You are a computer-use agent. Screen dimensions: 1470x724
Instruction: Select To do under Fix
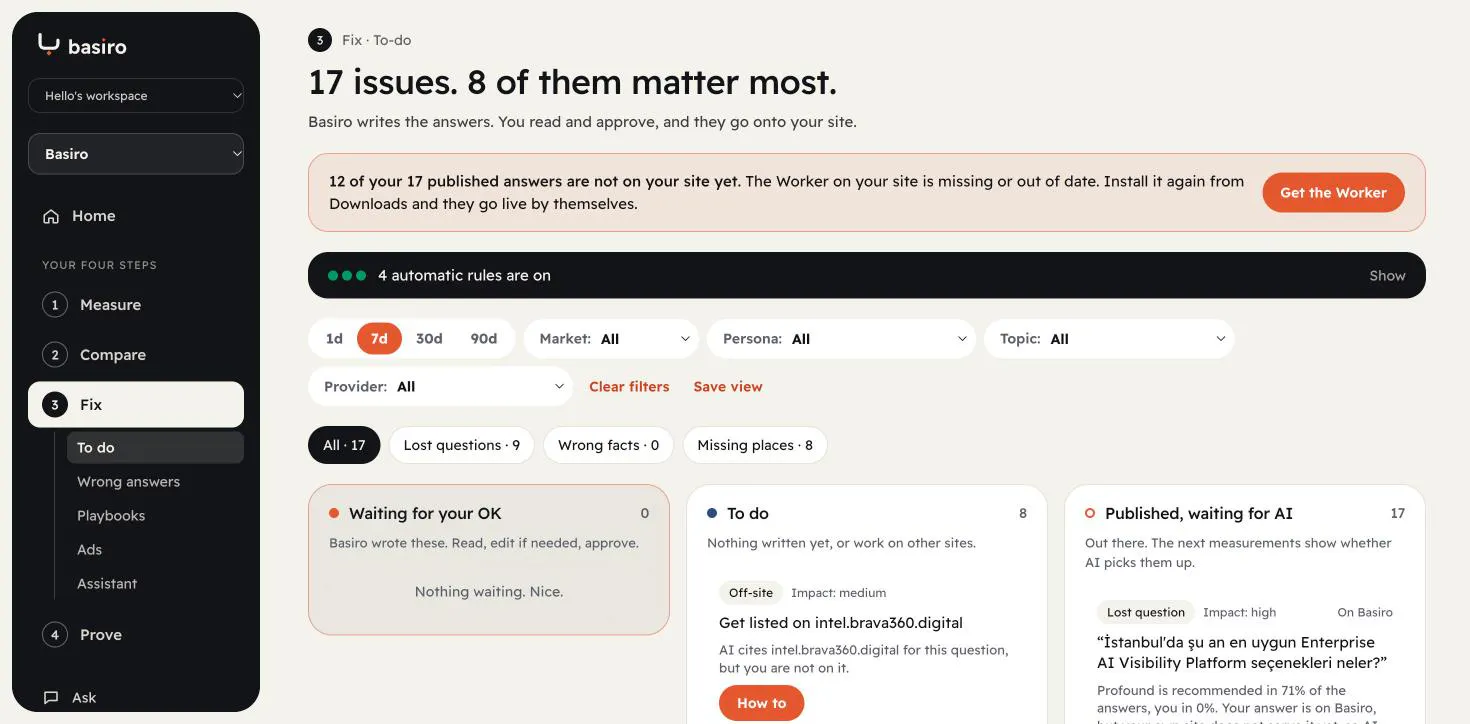[155, 448]
